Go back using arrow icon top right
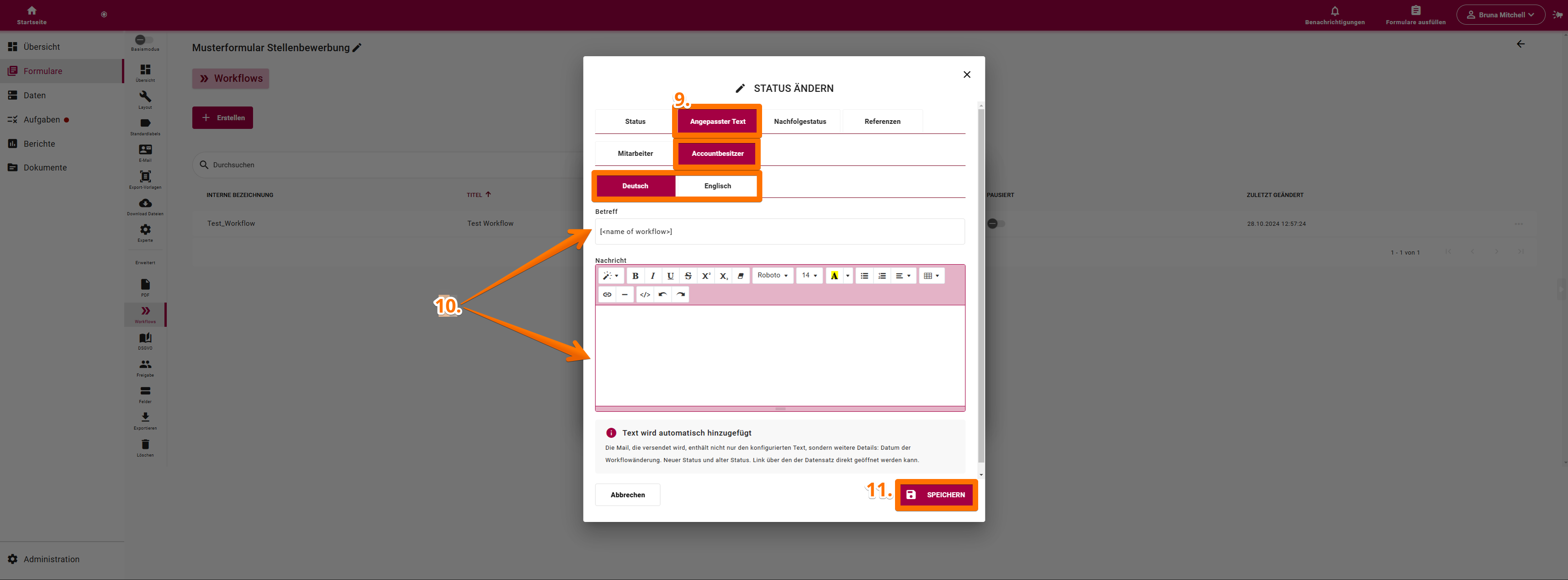 (1520, 44)
